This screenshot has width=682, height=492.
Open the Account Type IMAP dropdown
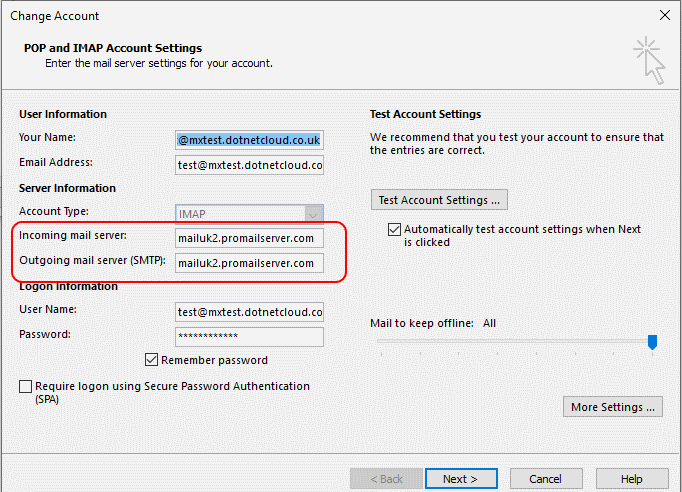(x=249, y=214)
